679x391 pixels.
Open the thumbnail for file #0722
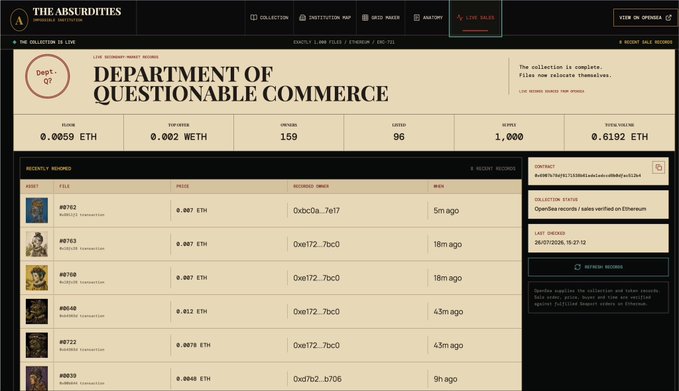click(x=37, y=345)
